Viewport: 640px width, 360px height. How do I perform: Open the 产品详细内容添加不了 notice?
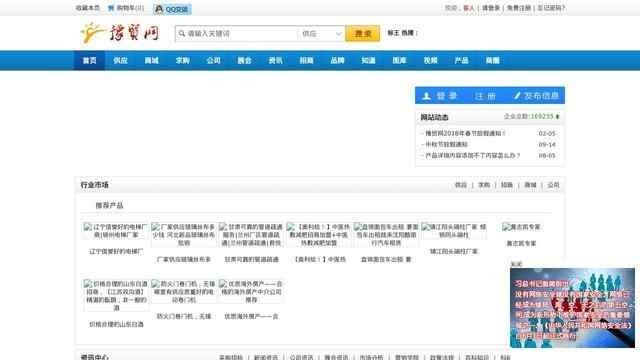click(x=473, y=156)
